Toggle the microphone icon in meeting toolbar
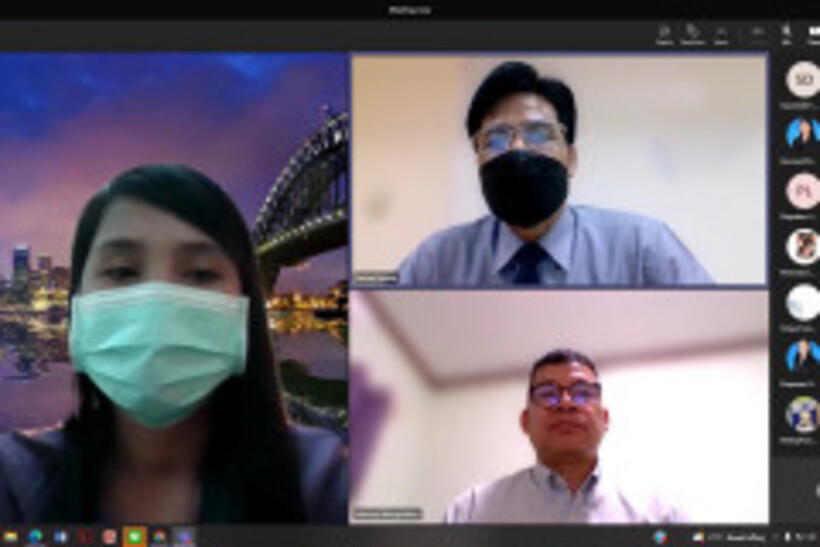This screenshot has width=820, height=547. (786, 35)
